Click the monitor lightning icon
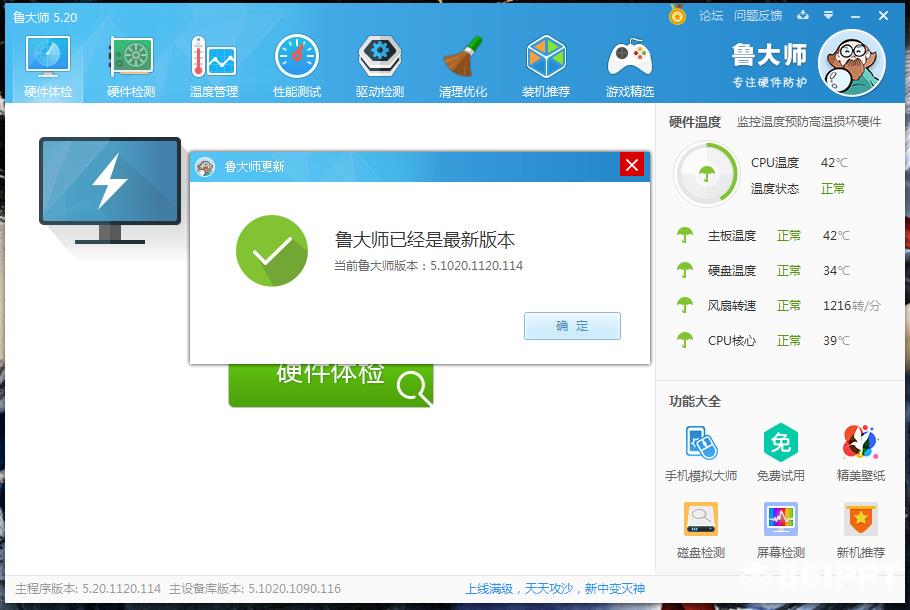The width and height of the screenshot is (910, 610). pos(110,190)
